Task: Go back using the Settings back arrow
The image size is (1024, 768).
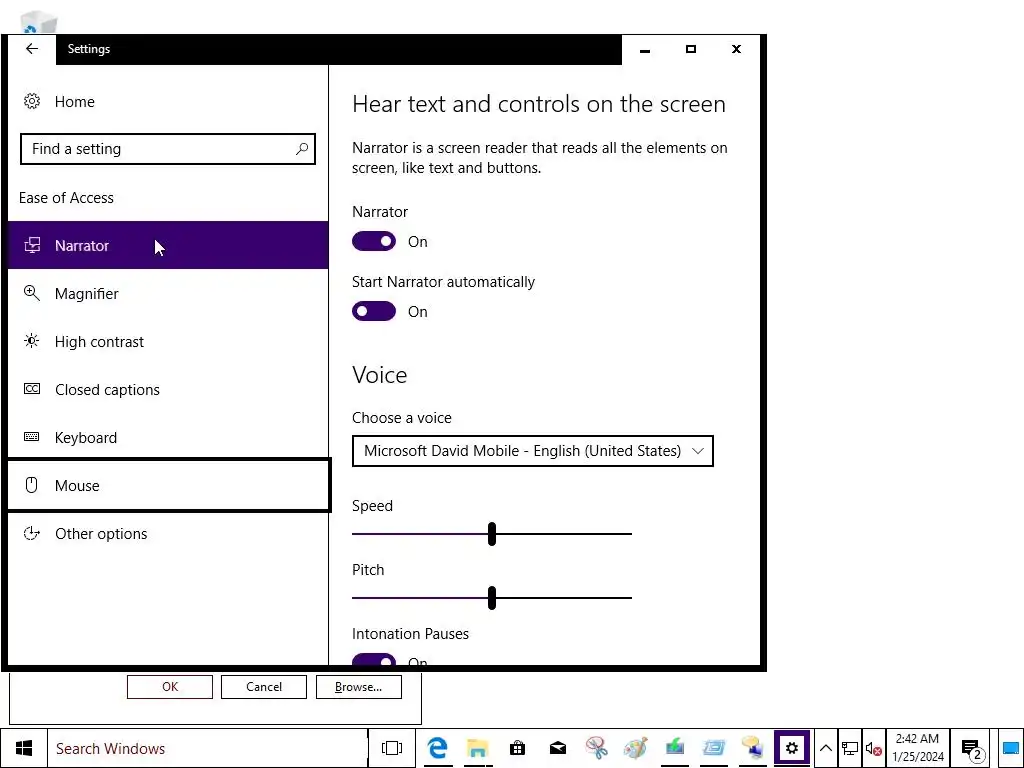Action: click(x=31, y=49)
